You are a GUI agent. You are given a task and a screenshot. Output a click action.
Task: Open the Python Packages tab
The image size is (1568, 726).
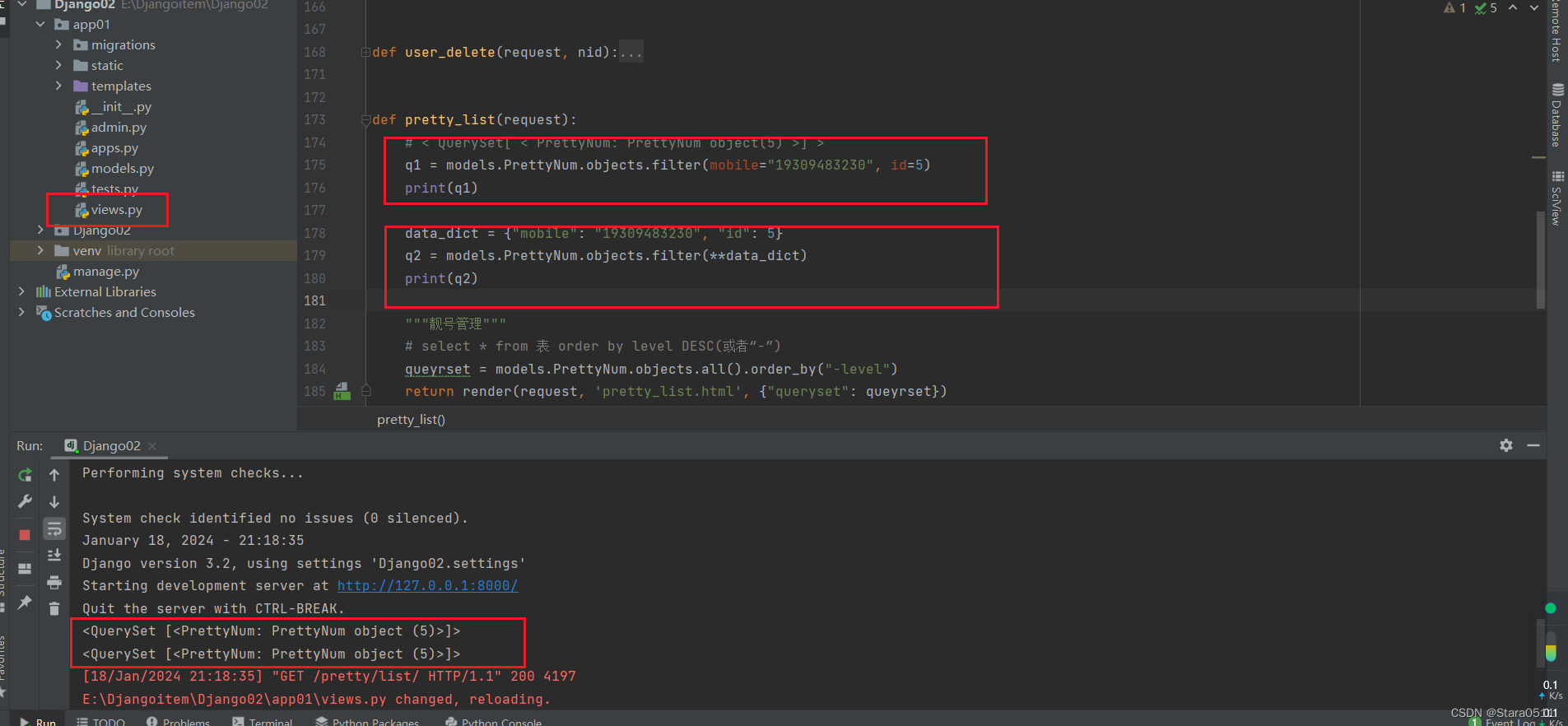[x=367, y=721]
